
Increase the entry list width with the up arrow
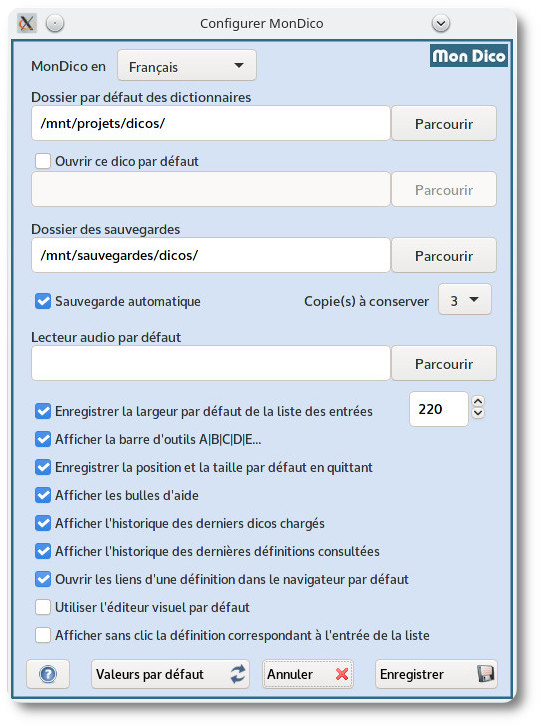click(478, 401)
